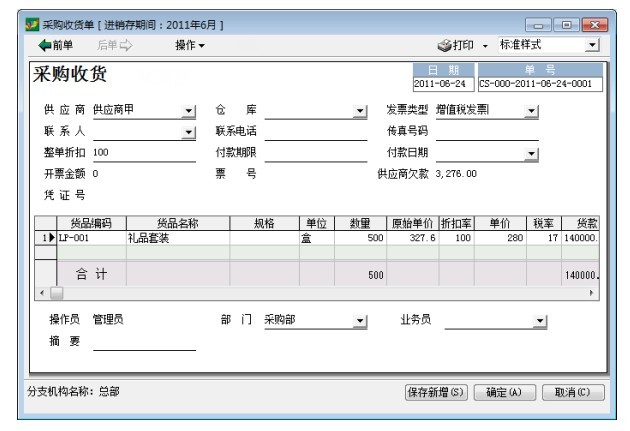The image size is (630, 431).
Task: Close the 采购收货单 window
Action: point(594,25)
